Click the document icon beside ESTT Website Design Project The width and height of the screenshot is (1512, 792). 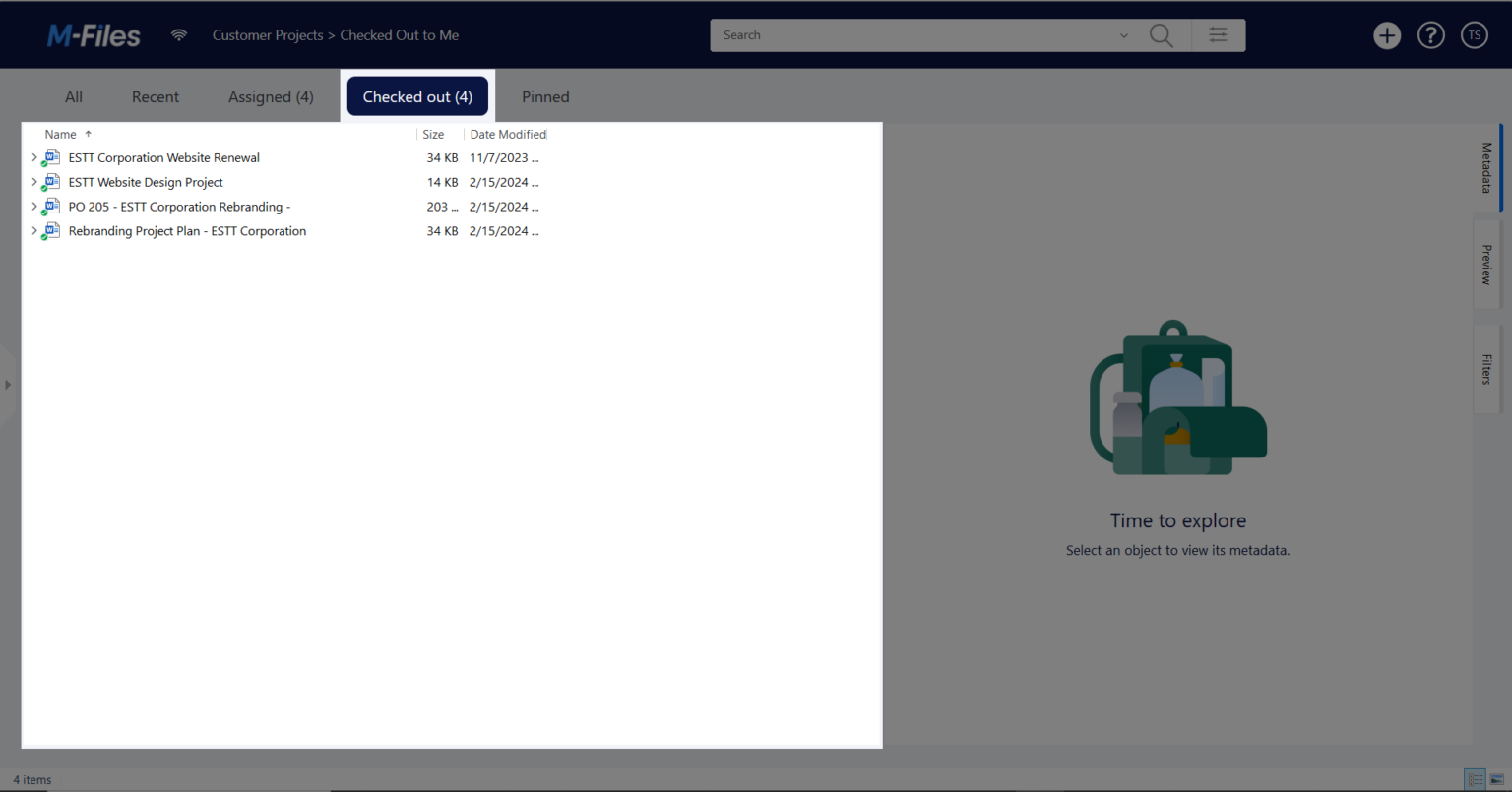[x=51, y=182]
